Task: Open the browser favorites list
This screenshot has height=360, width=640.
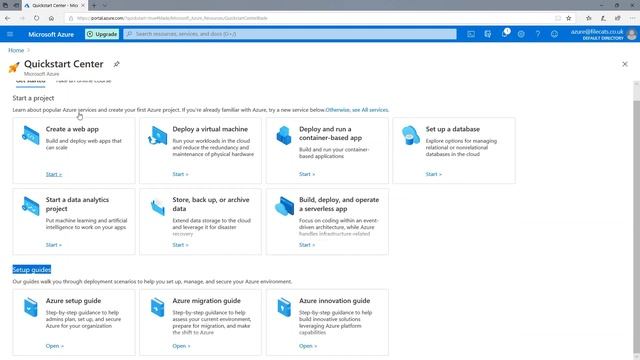Action: pos(589,18)
